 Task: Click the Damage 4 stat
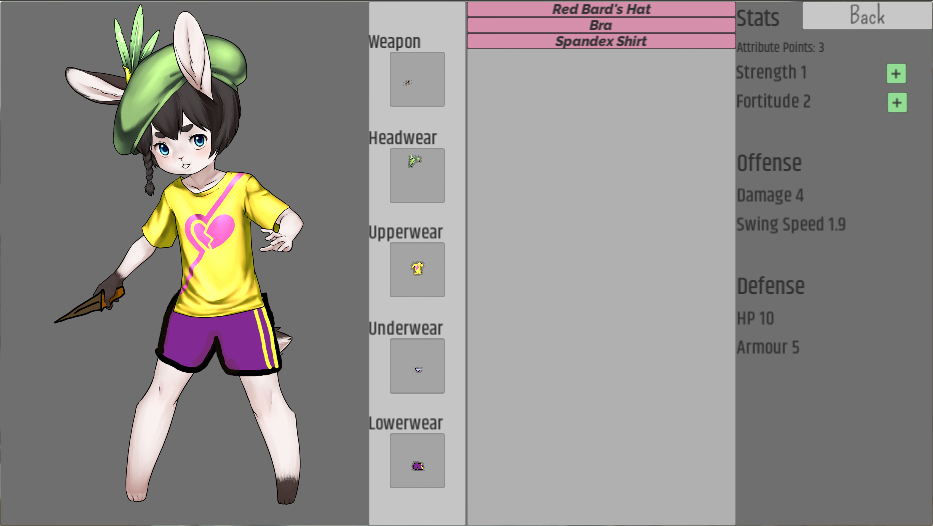click(x=770, y=195)
